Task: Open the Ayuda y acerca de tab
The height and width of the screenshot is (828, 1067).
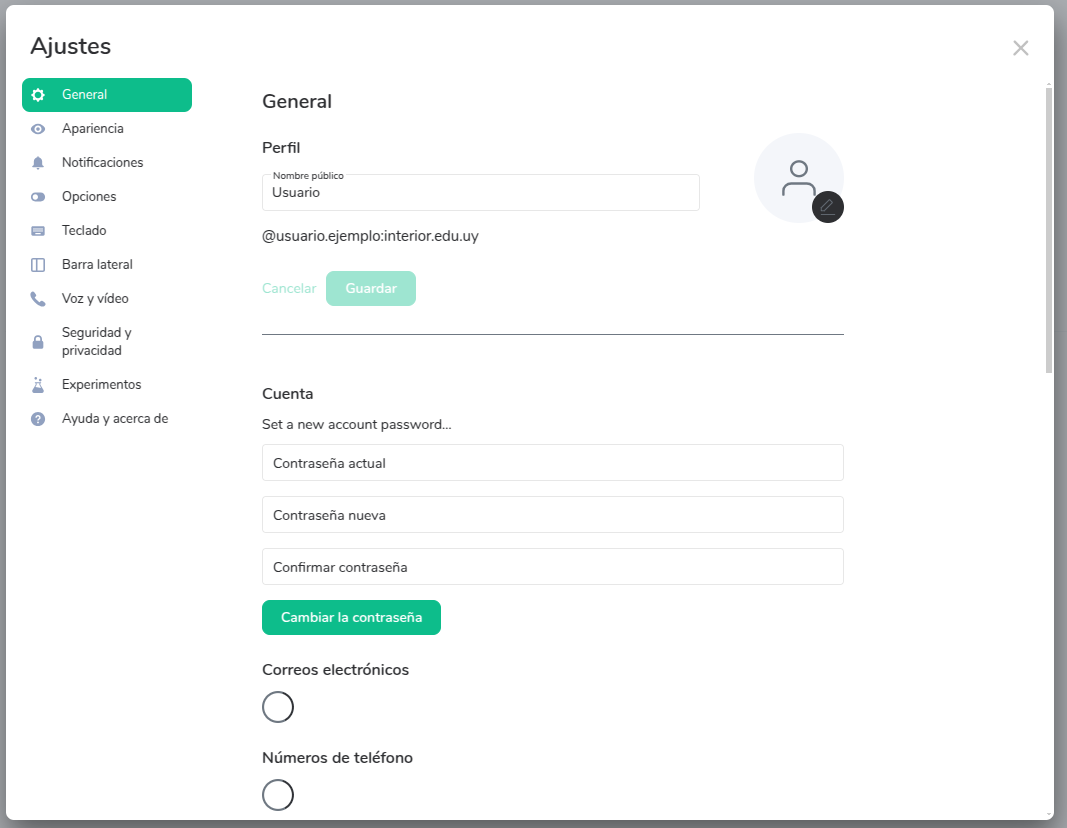Action: coord(114,419)
